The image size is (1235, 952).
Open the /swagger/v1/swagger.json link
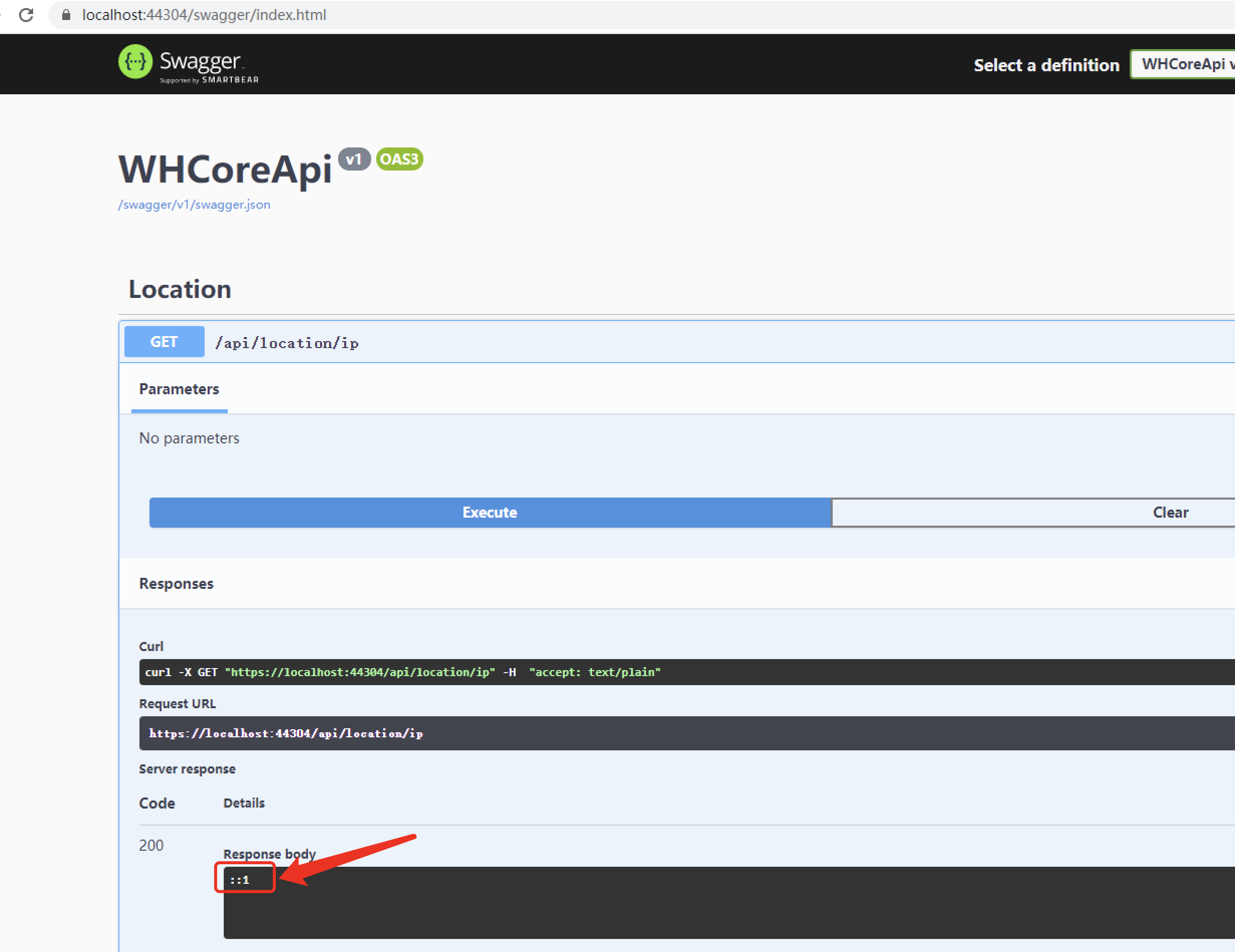click(194, 205)
